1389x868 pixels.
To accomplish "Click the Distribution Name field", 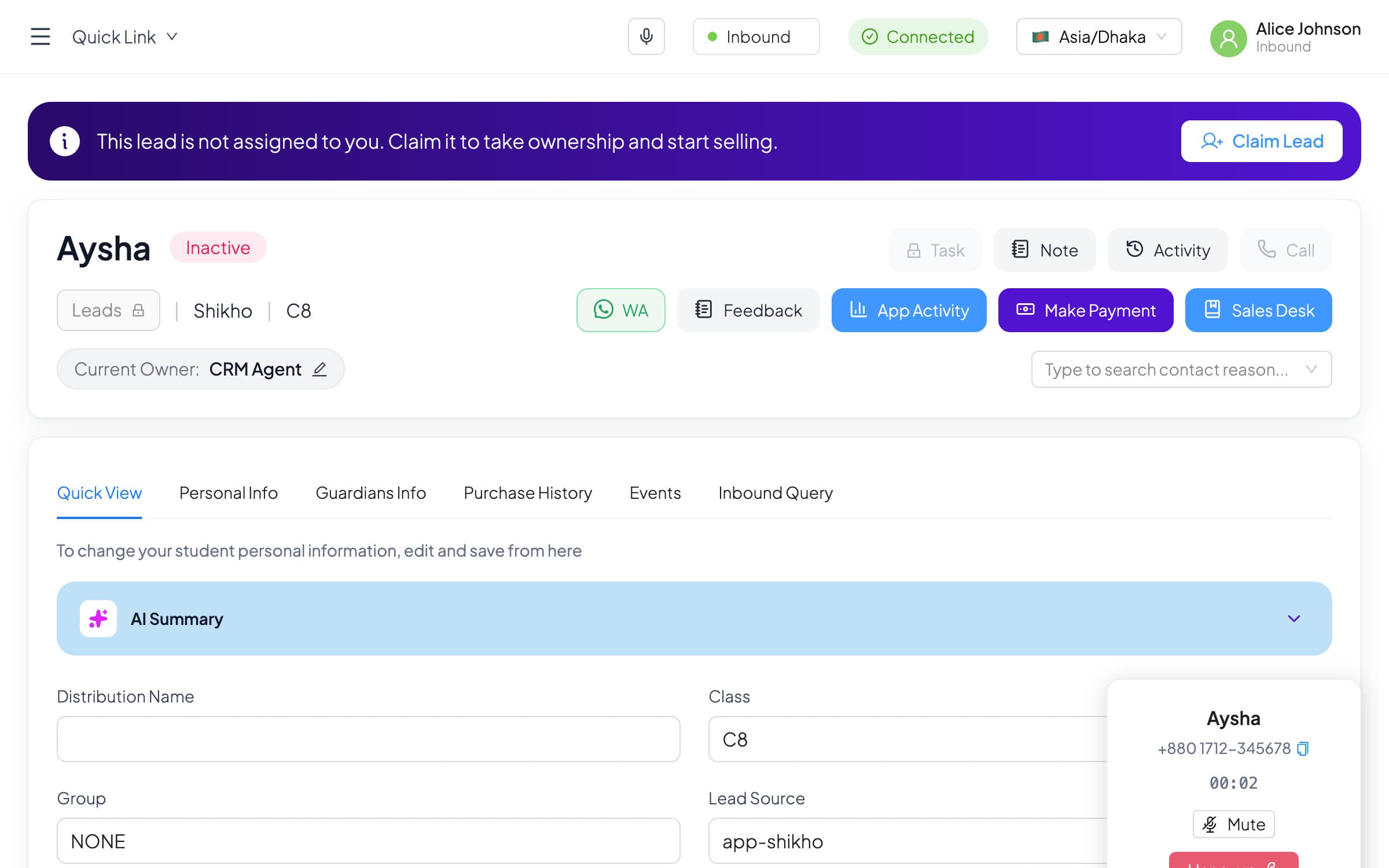I will (x=368, y=739).
